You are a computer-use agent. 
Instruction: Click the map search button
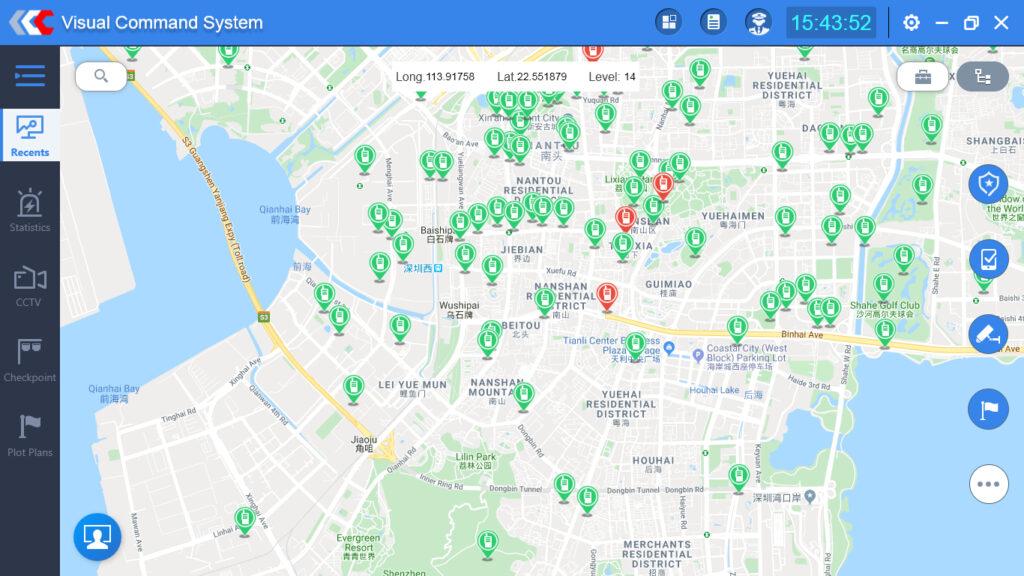pyautogui.click(x=101, y=76)
